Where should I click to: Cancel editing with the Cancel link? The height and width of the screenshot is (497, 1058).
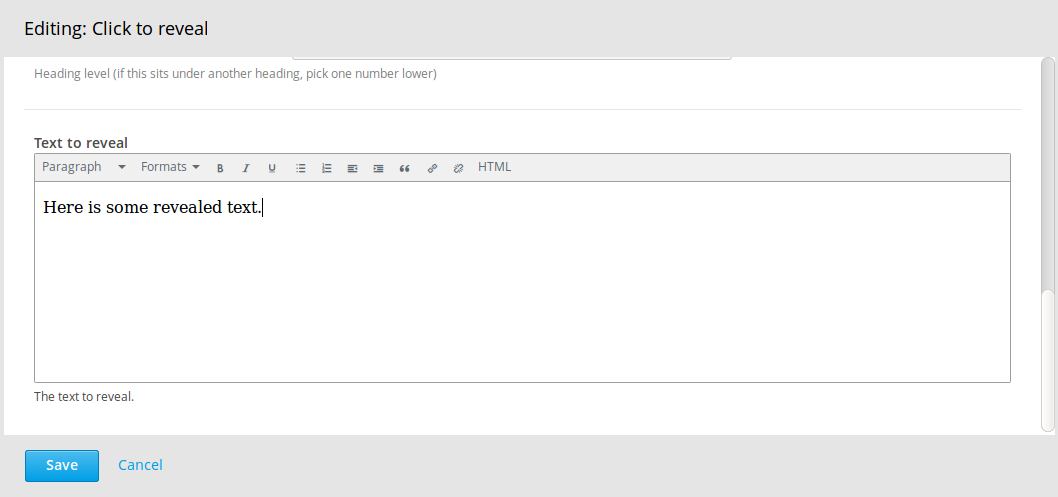point(140,465)
